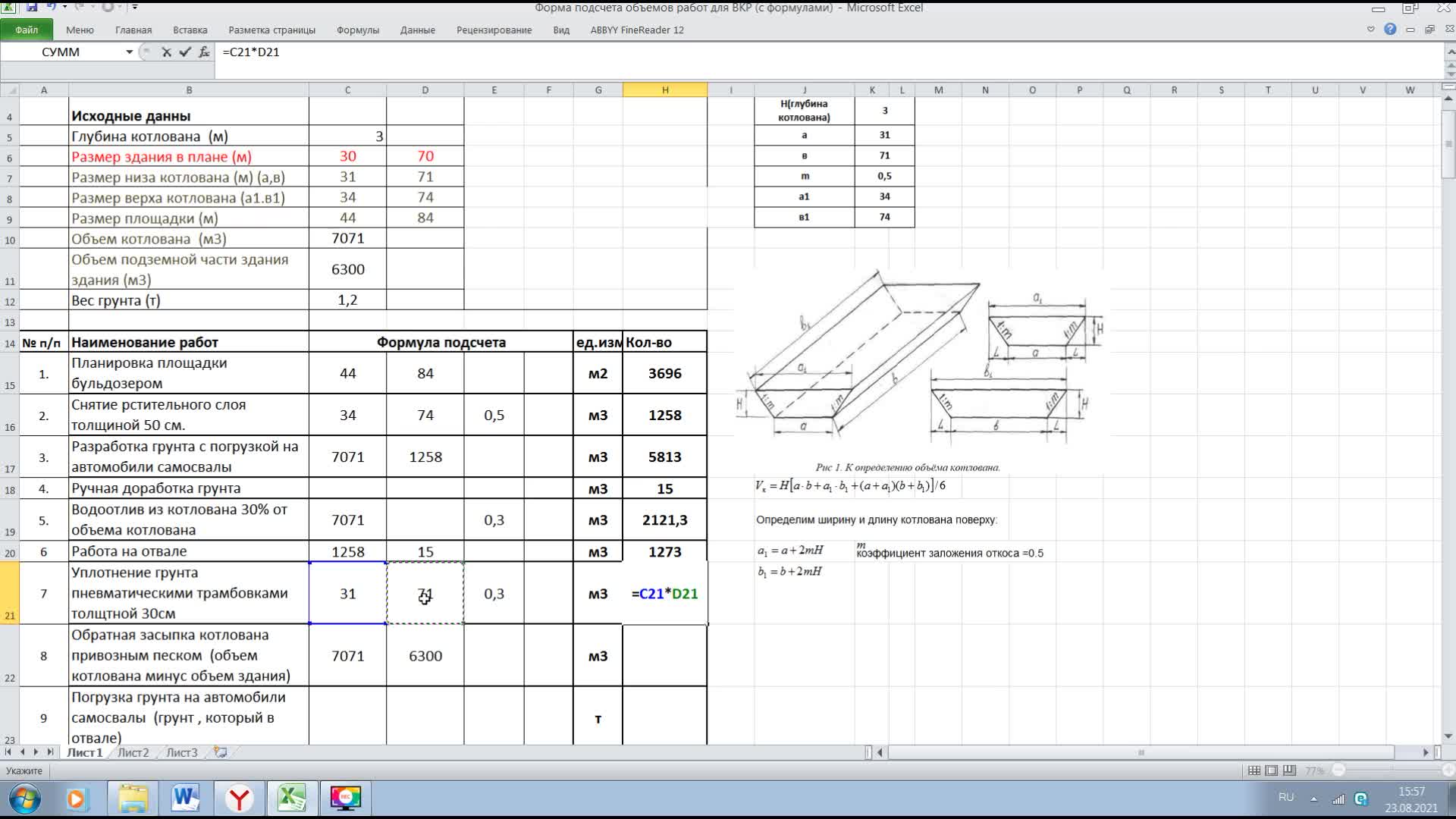
Task: Select row 21 header
Action: coord(9,593)
